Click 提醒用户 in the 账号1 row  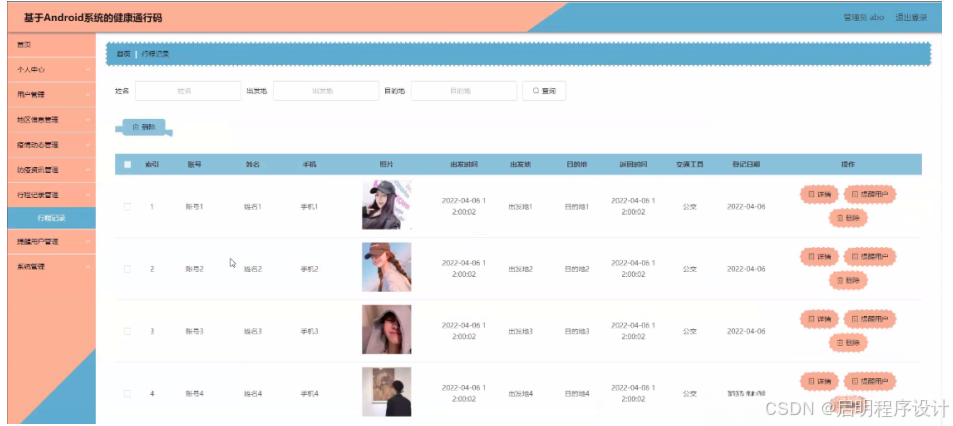[870, 194]
